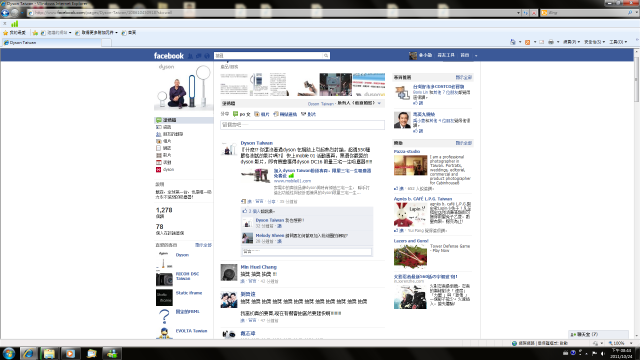Open Agnès b. CAFÉ L.P.G. Taiwan link
This screenshot has width=640, height=360.
423,199
